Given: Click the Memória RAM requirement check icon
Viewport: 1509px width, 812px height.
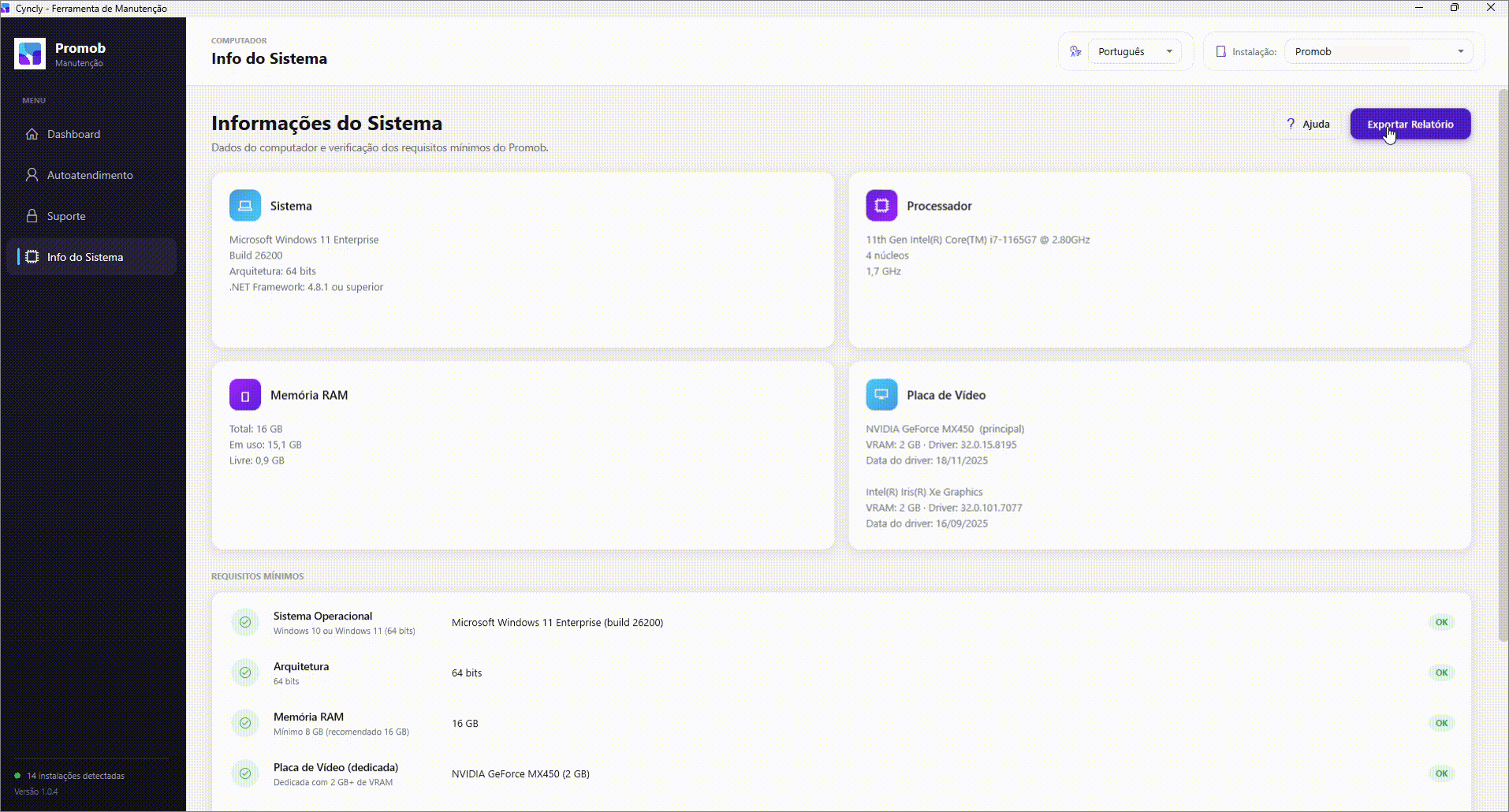Looking at the screenshot, I should tap(245, 723).
